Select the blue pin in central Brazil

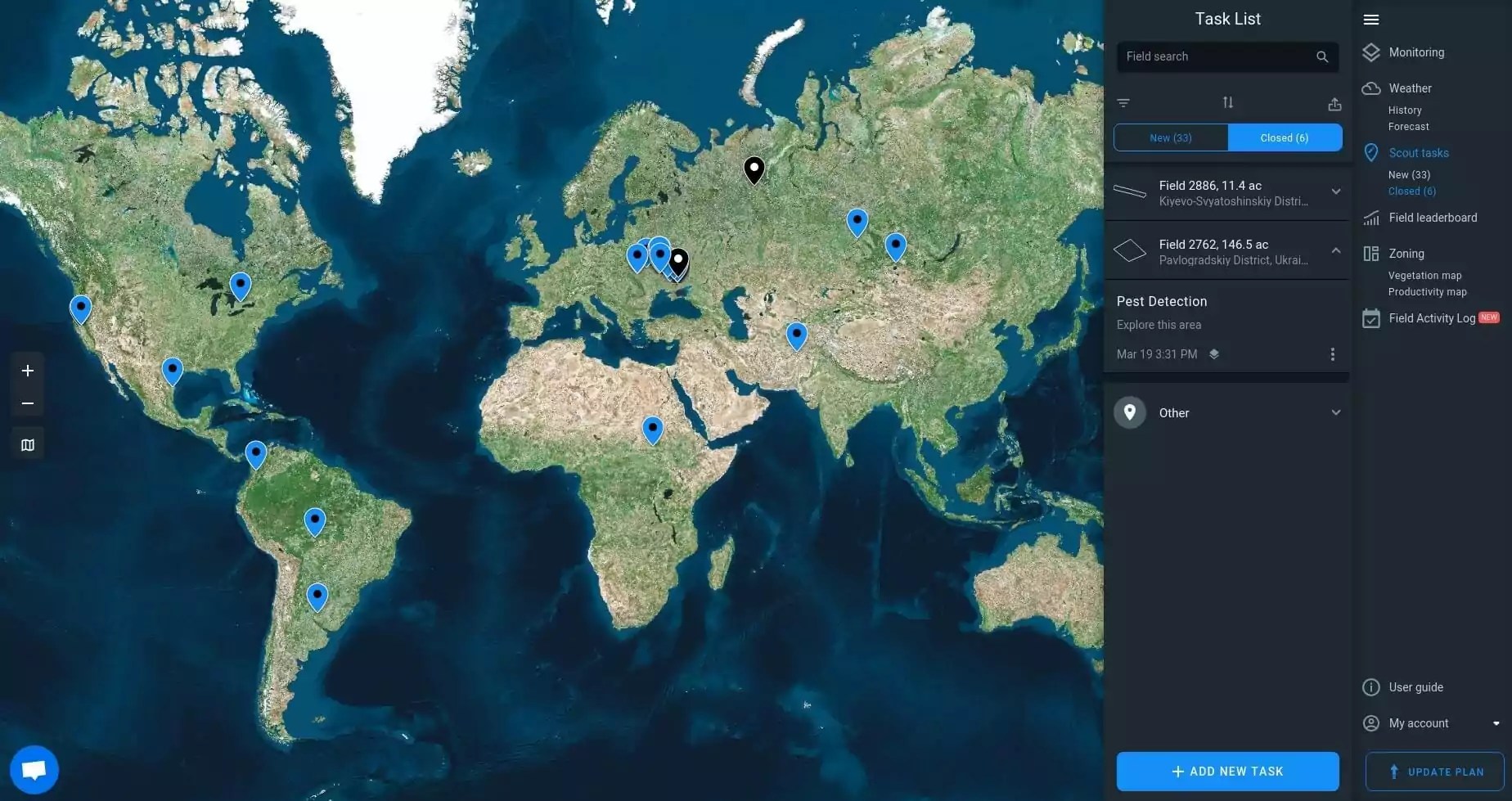tap(315, 521)
